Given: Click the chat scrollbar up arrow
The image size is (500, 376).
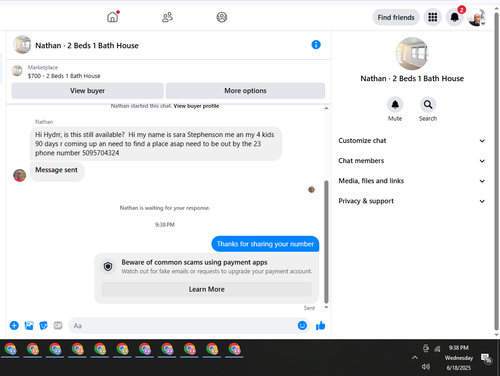Looking at the screenshot, I should coord(326,108).
